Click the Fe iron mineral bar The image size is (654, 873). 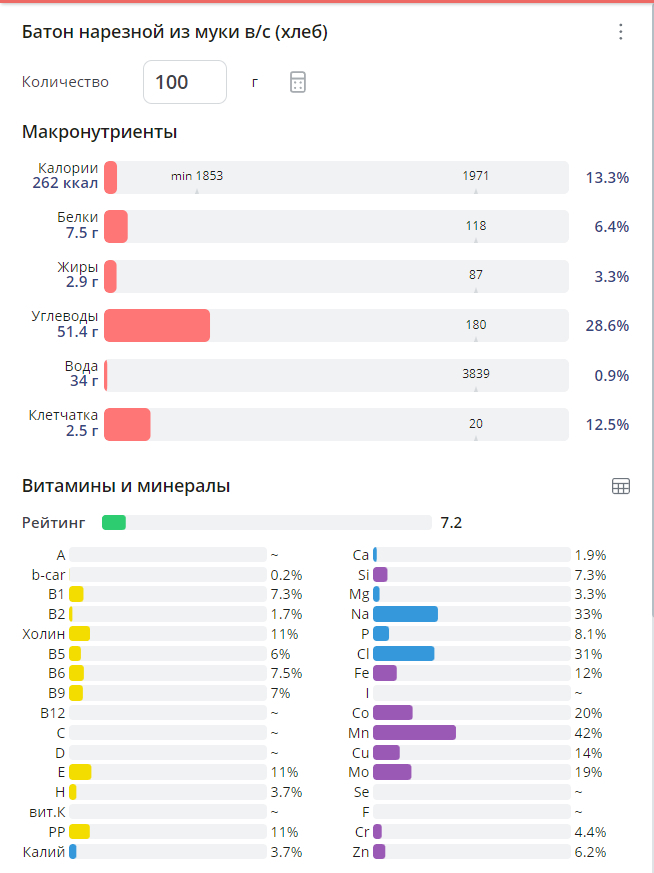[x=470, y=673]
